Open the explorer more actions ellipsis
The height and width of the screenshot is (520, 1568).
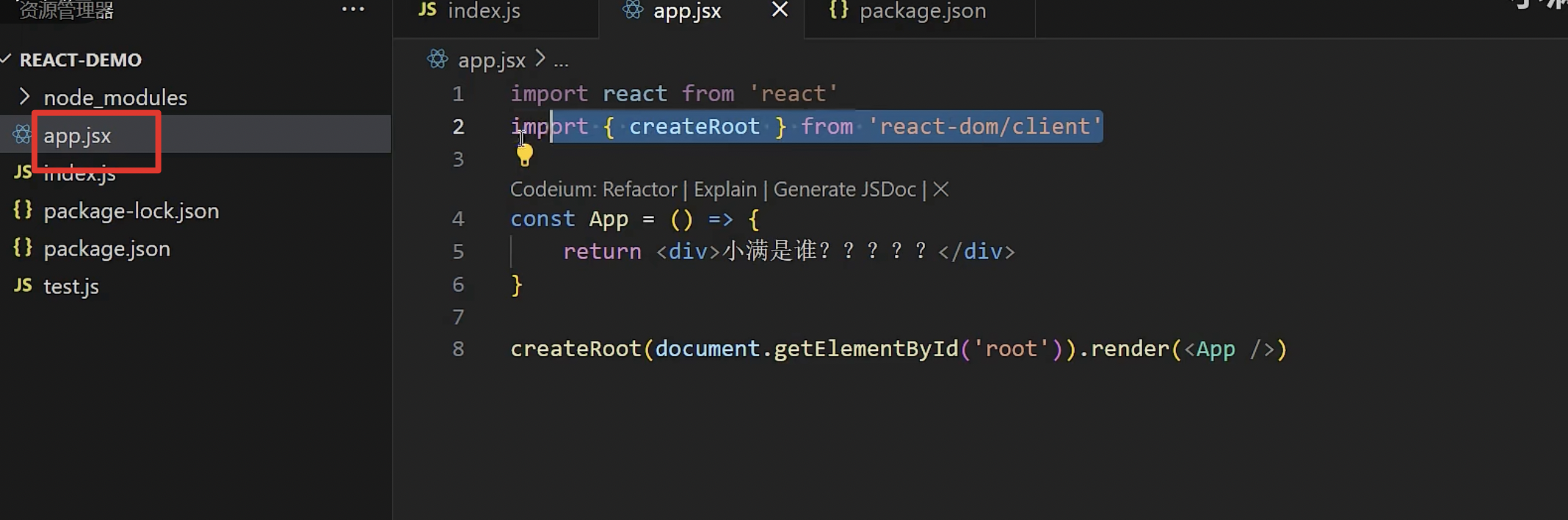(353, 10)
